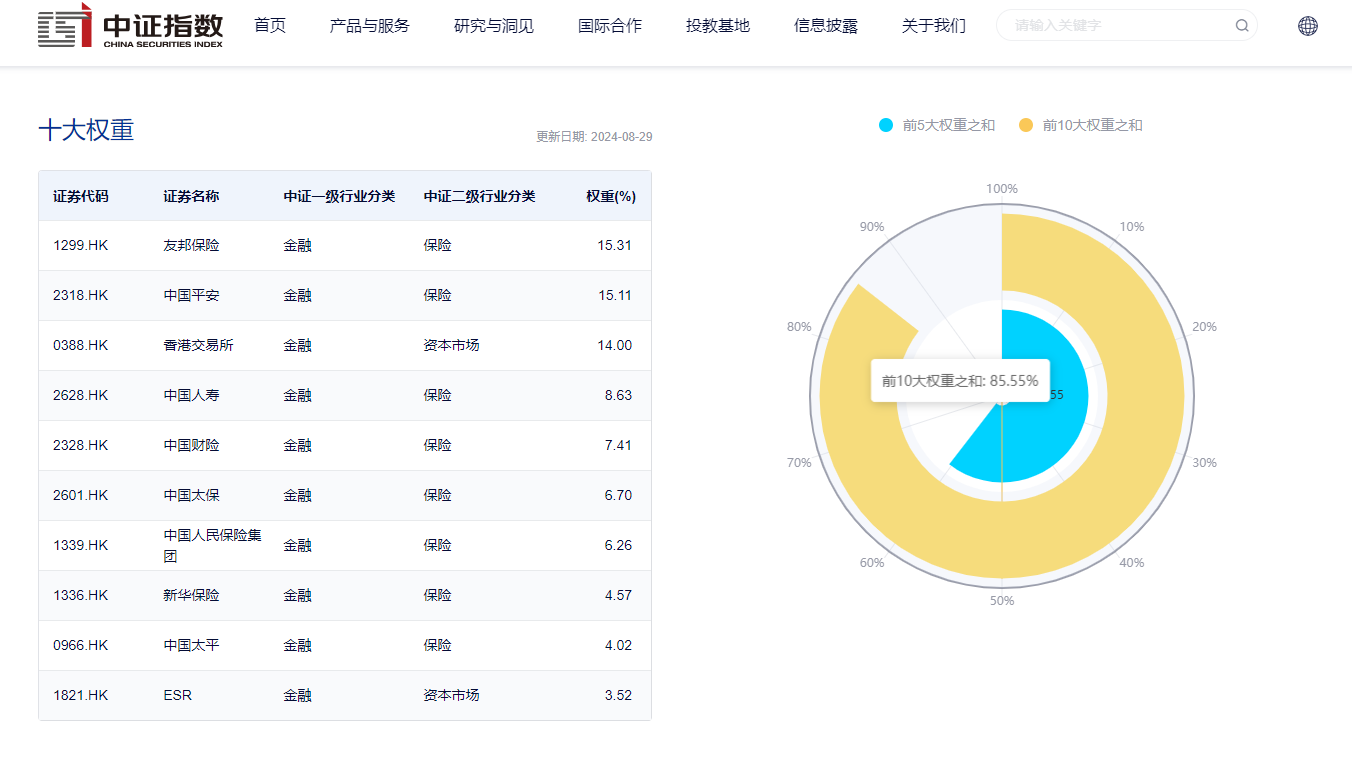Toggle the 前5大权重之和 legend item
The image size is (1352, 757).
tap(937, 125)
